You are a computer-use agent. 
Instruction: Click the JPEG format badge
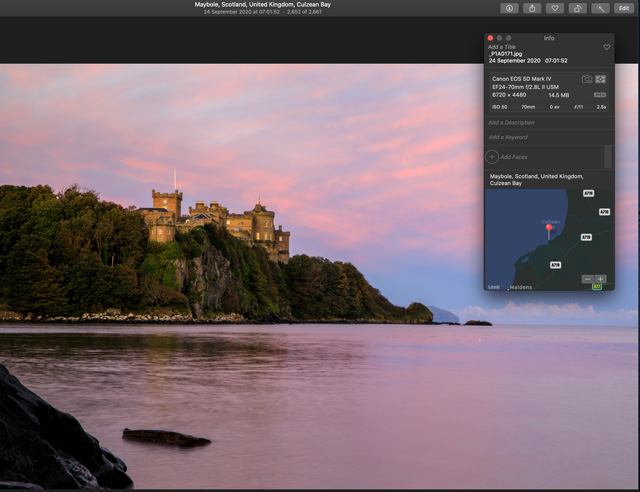point(600,95)
